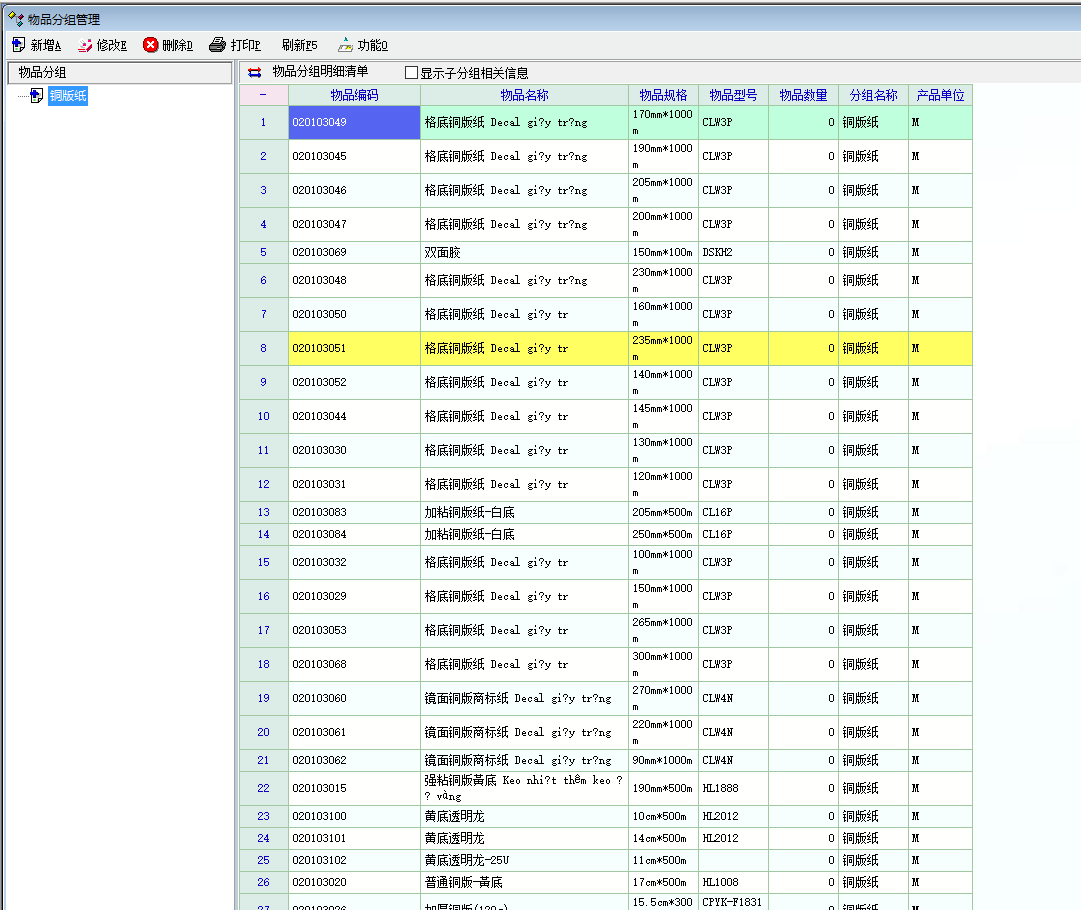Click the 打印 (Print) printer icon

click(x=217, y=45)
